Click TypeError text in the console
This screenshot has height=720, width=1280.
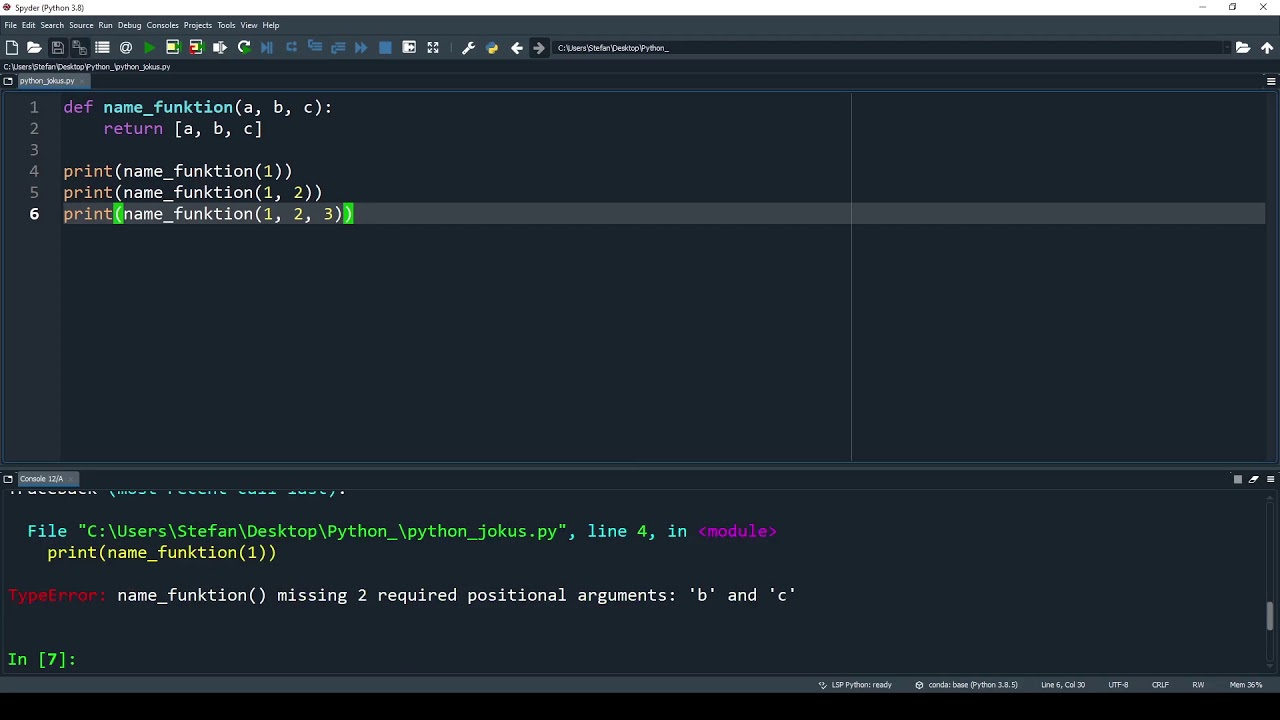[x=57, y=595]
